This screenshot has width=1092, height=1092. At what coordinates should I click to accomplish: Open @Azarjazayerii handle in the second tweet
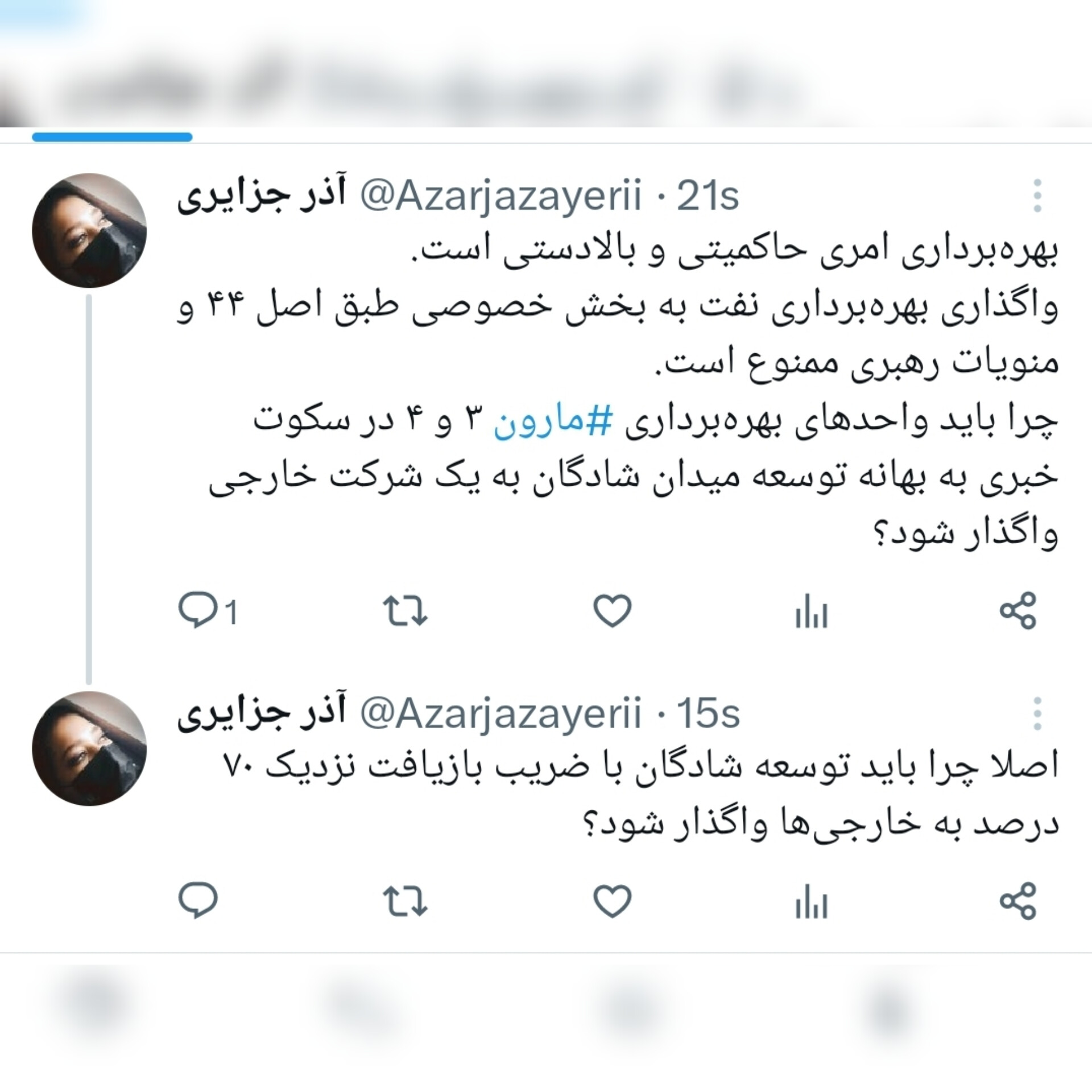(500, 714)
